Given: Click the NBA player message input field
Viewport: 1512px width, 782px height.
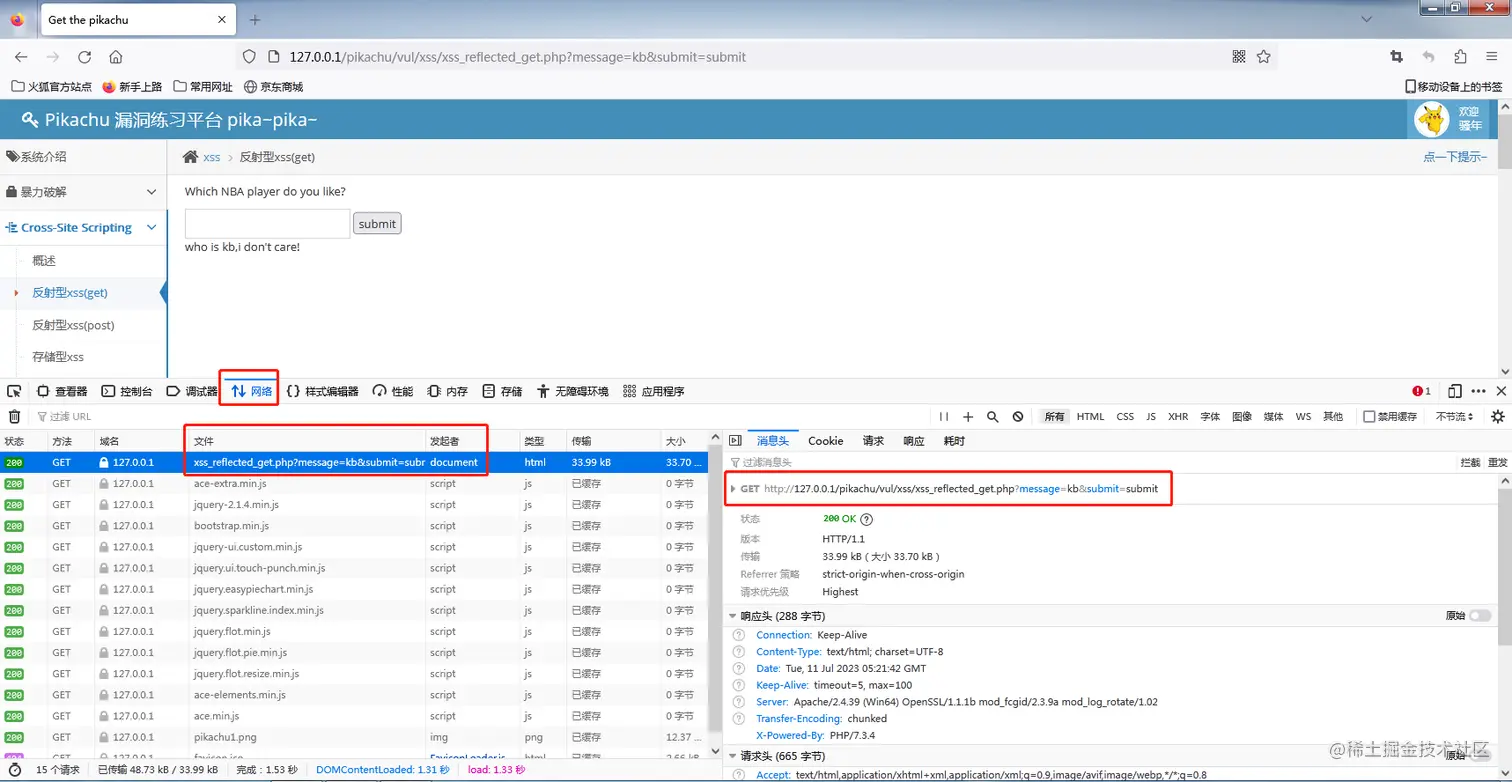Looking at the screenshot, I should click(x=267, y=224).
